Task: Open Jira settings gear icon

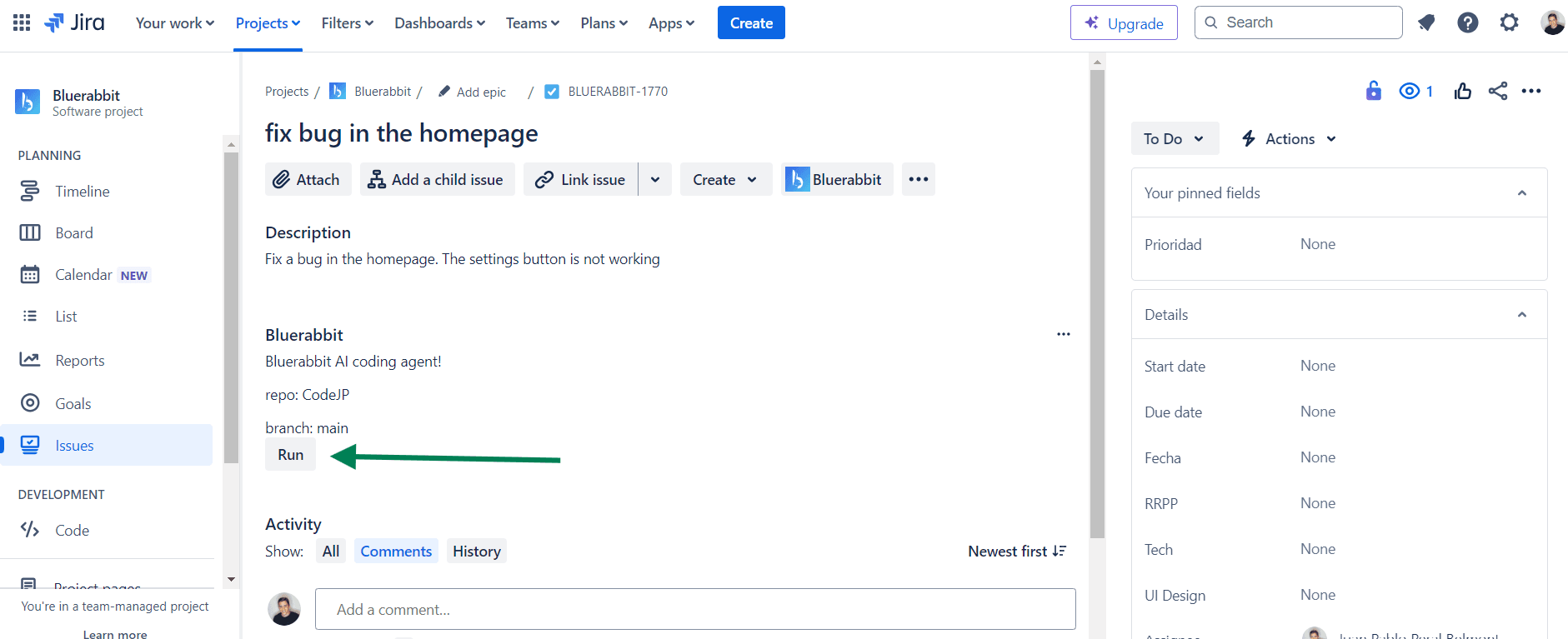Action: pos(1509,22)
